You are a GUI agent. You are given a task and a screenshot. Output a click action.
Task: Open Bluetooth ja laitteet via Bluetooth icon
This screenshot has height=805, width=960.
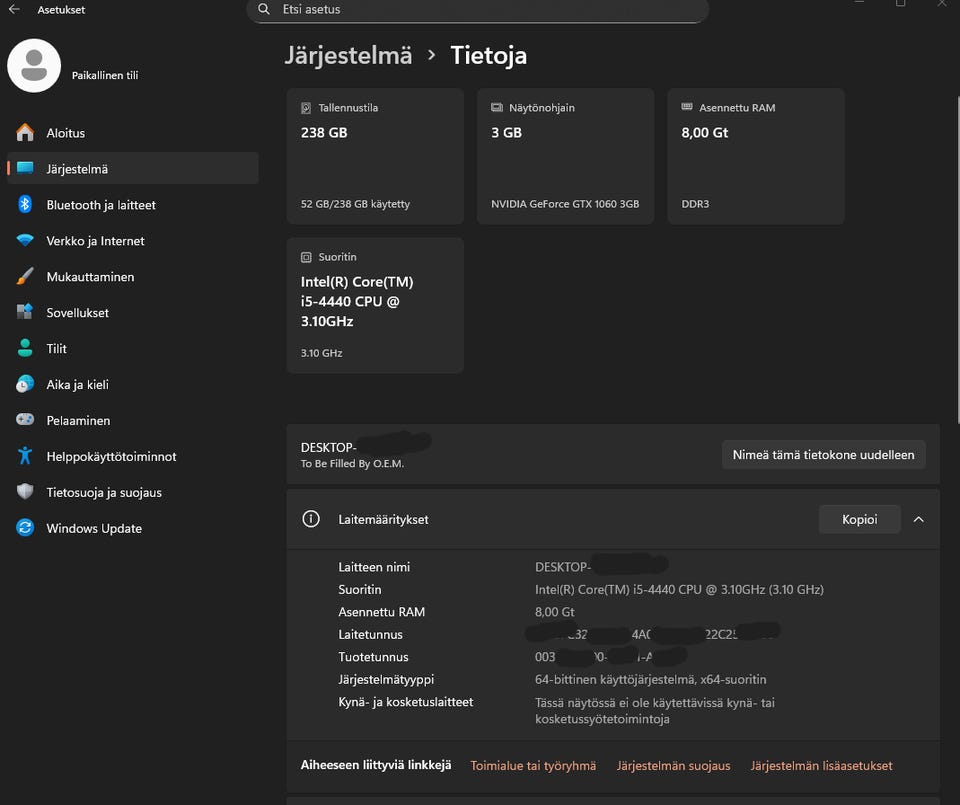[26, 205]
